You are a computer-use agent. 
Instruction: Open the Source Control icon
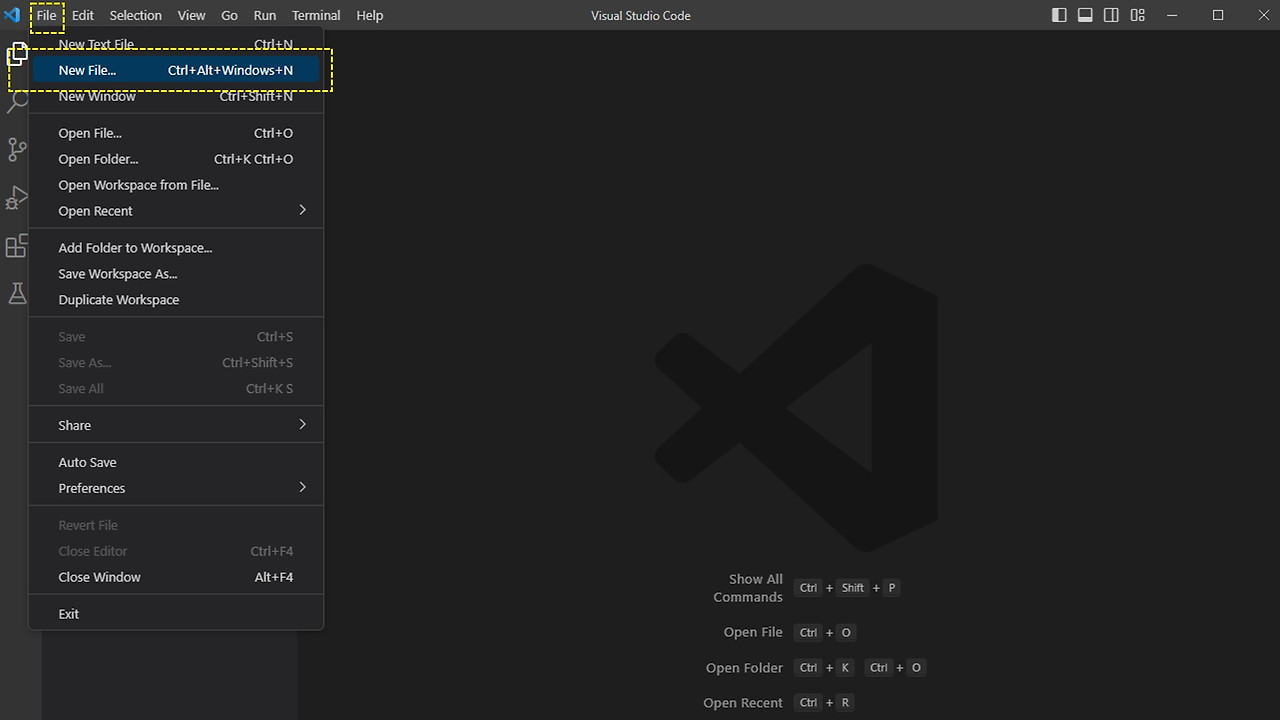coord(16,149)
